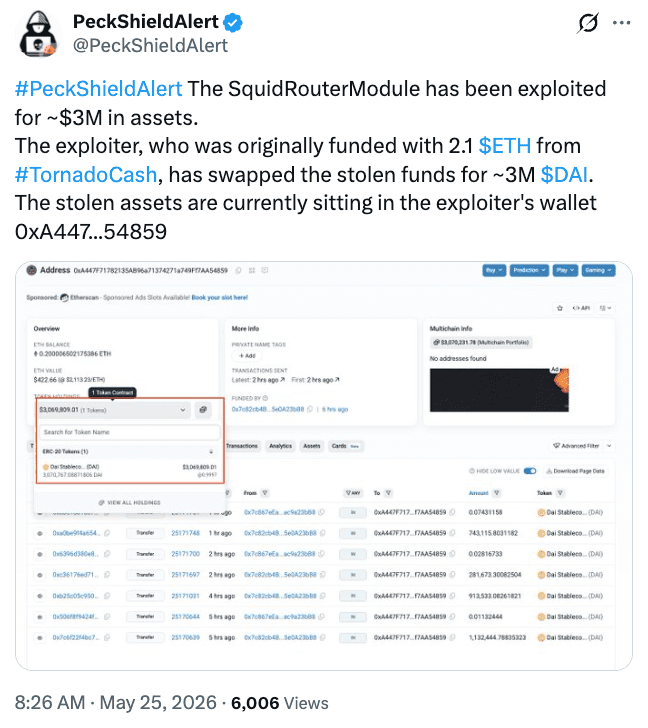Viewport: 648px width, 728px height.
Task: Click Download Page Data button
Action: (576, 471)
